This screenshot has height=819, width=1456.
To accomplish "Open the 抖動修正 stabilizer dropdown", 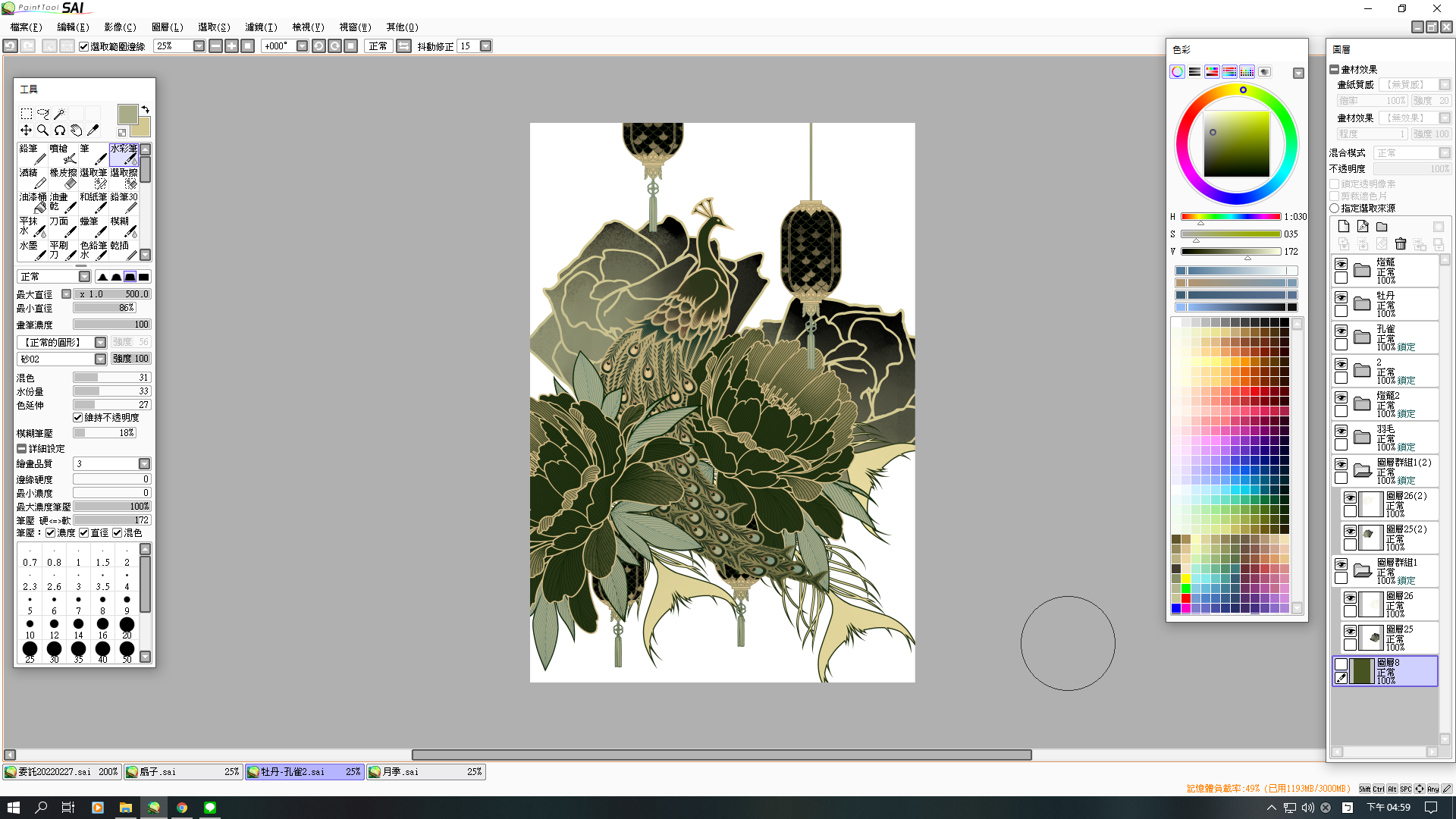I will tap(486, 46).
